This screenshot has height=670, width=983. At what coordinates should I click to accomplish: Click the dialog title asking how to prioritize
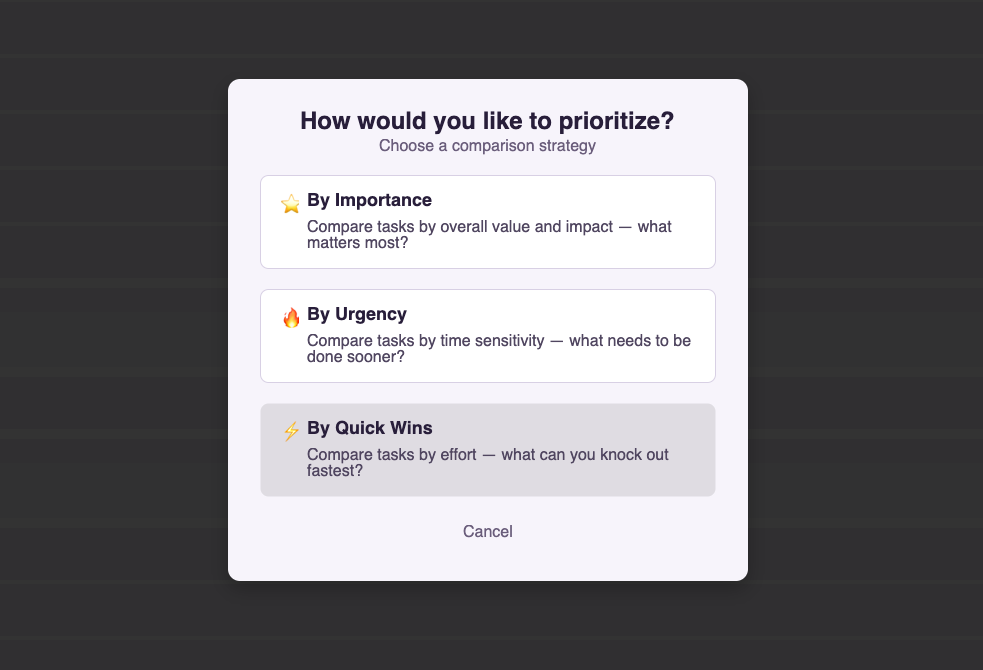coord(487,120)
